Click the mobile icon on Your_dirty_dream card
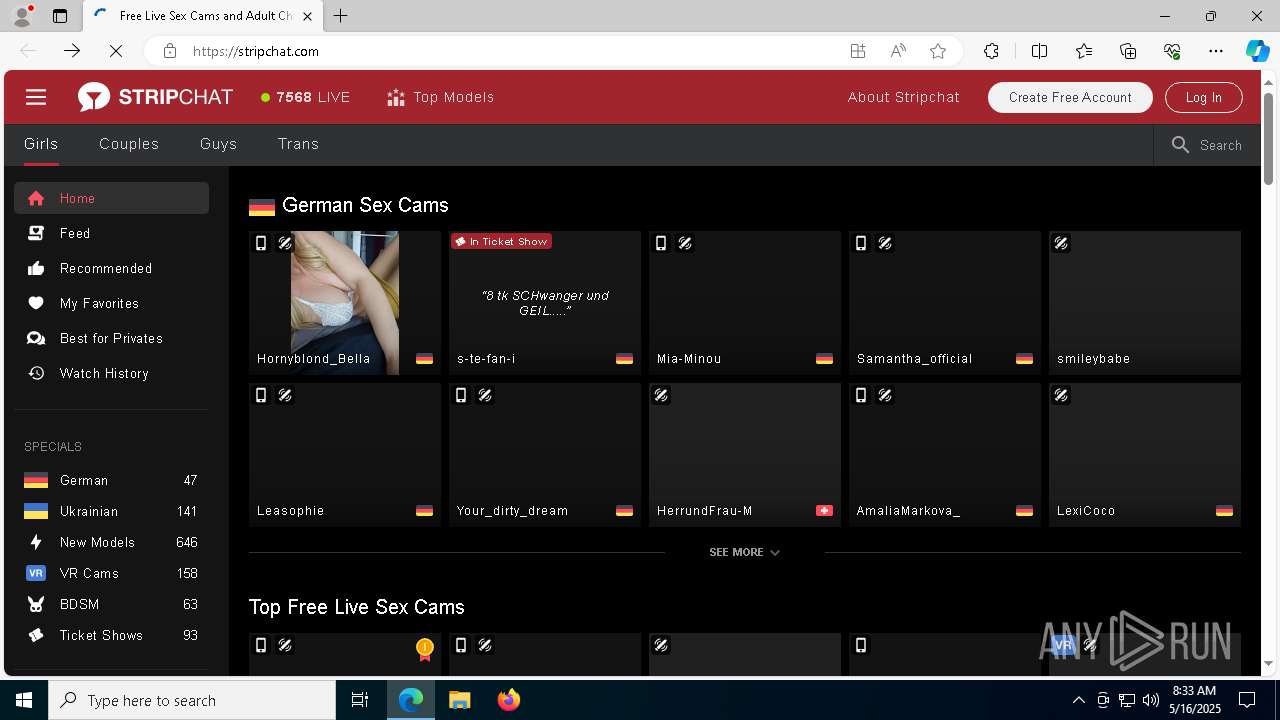Viewport: 1280px width, 720px height. (461, 395)
